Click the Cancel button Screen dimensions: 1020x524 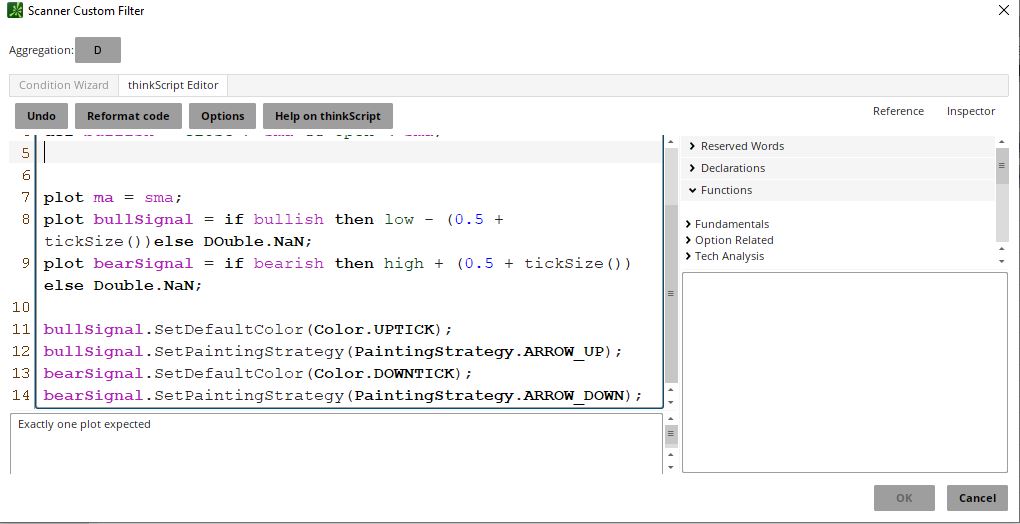[977, 498]
